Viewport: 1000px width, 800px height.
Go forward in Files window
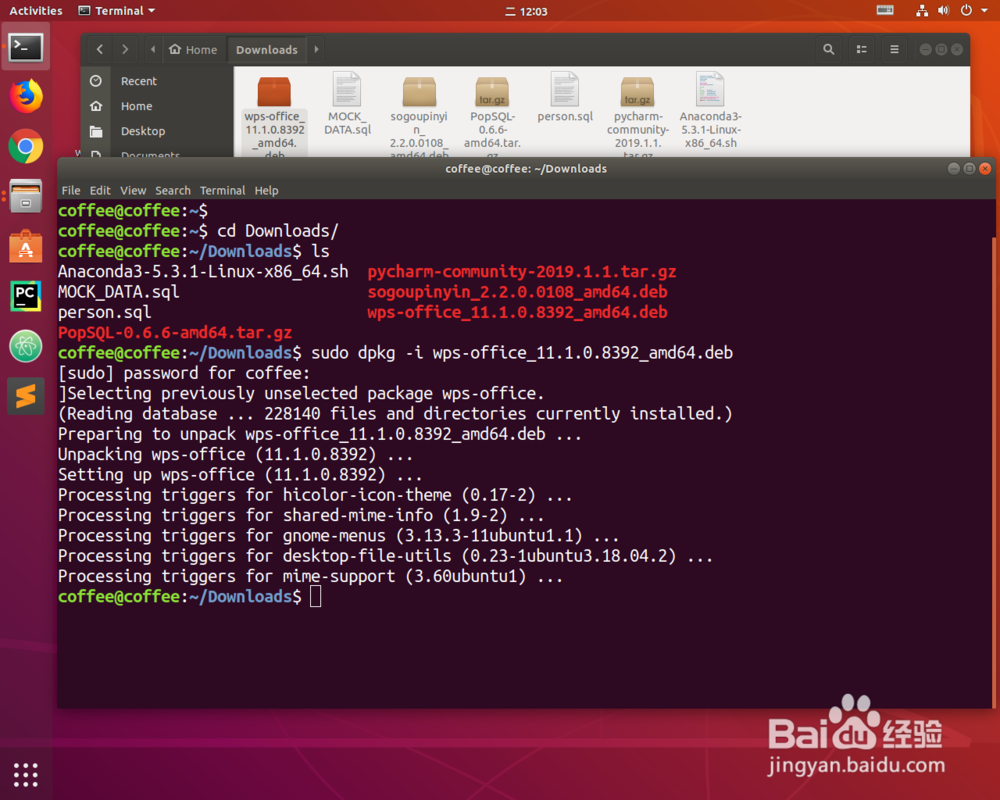pos(125,49)
